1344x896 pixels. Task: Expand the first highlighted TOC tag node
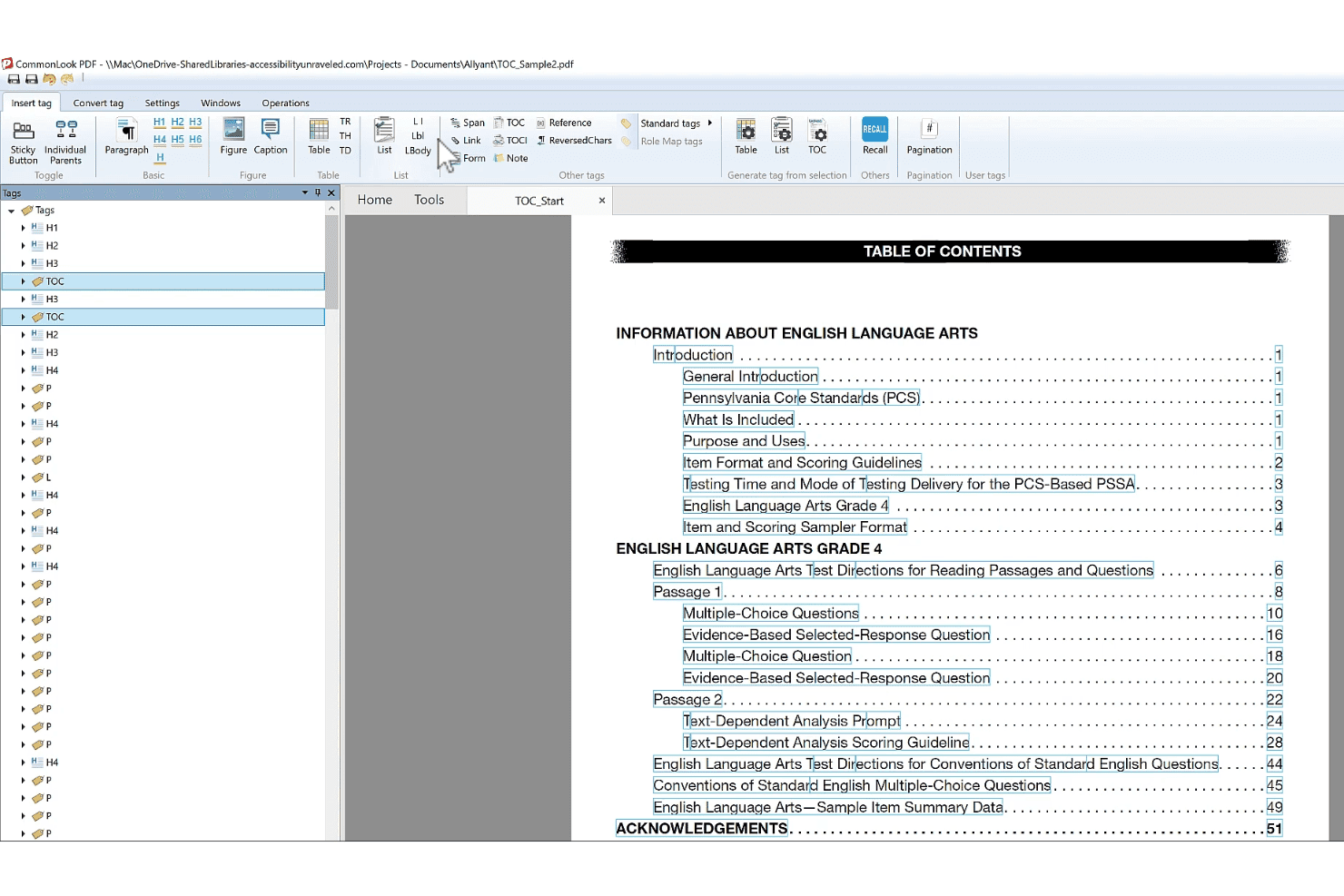tap(23, 281)
